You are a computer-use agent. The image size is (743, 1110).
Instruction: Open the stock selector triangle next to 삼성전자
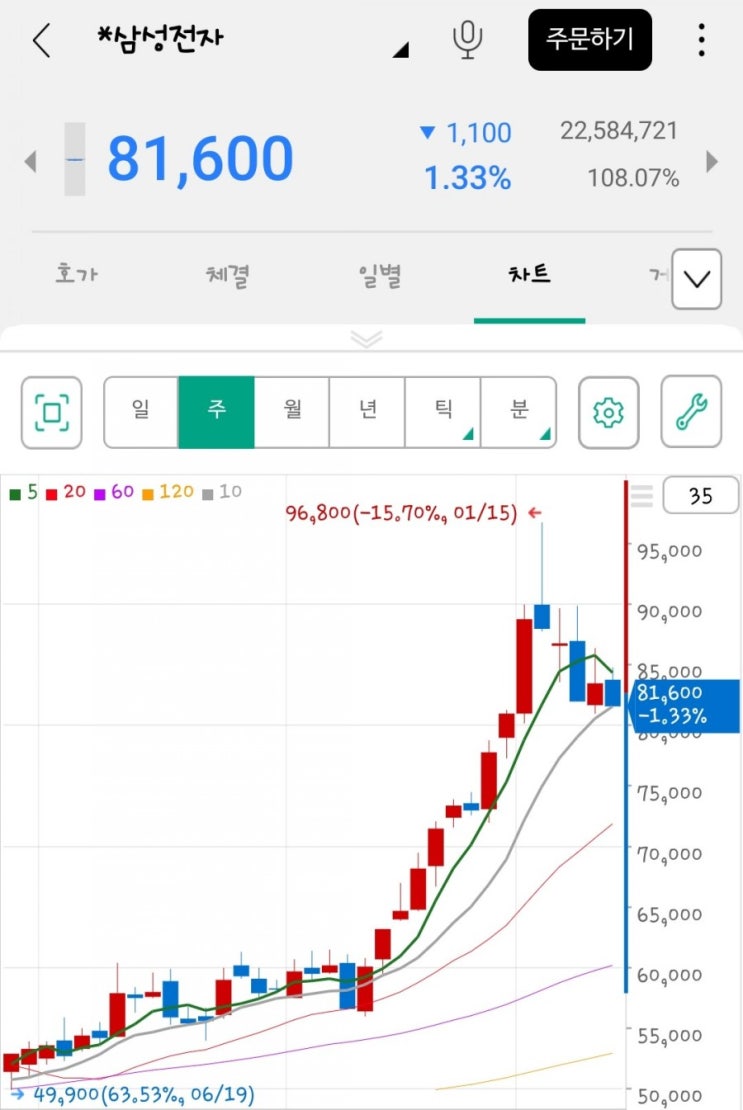[401, 50]
